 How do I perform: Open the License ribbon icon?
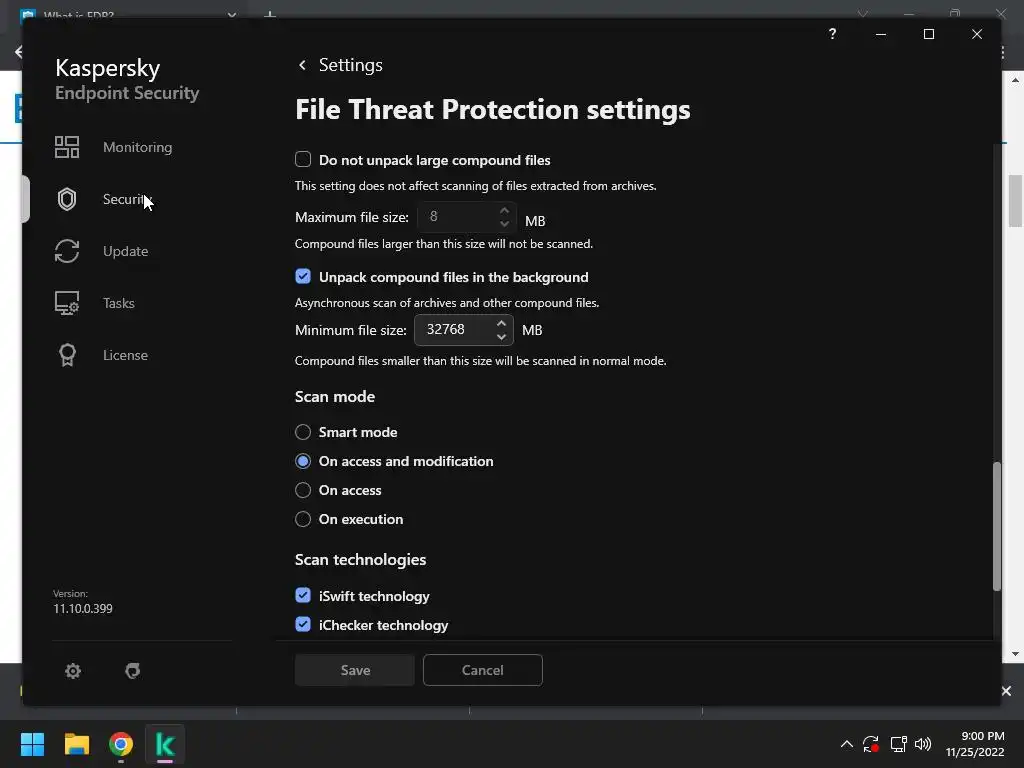pos(67,355)
